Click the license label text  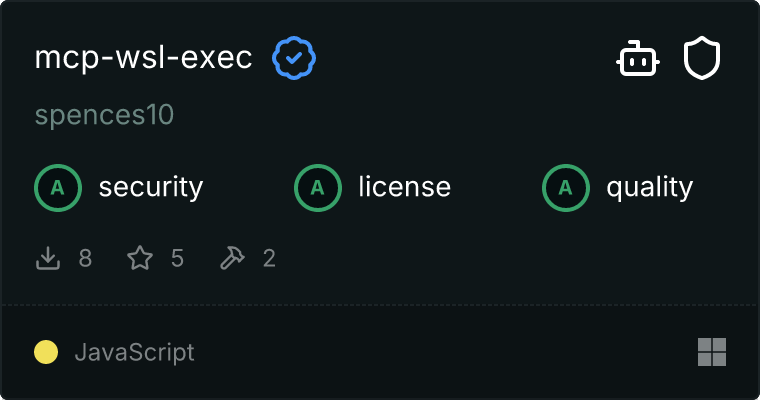[x=404, y=187]
